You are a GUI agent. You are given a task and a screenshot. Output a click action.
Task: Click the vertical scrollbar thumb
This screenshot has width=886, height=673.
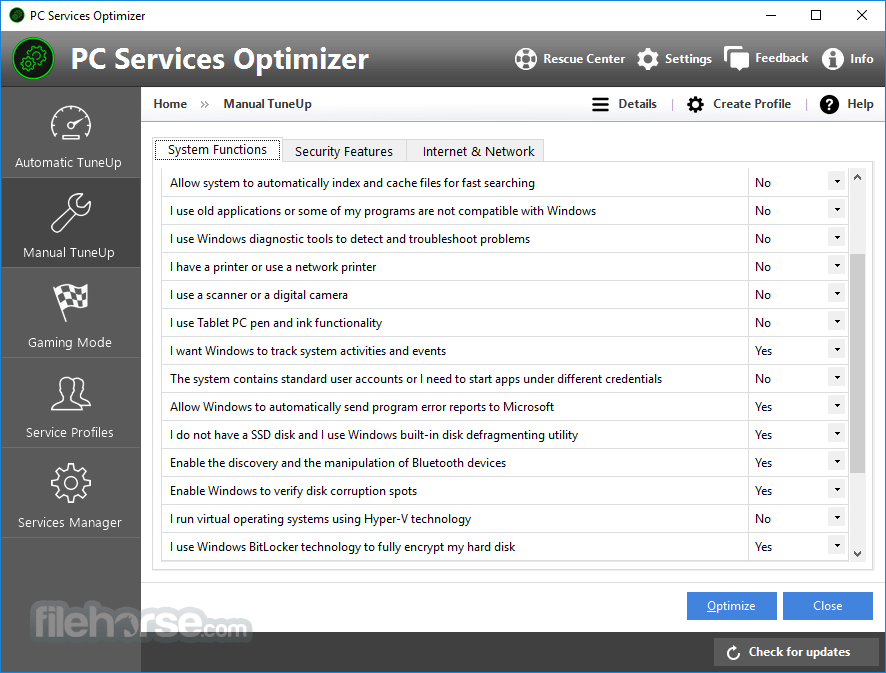tap(857, 363)
